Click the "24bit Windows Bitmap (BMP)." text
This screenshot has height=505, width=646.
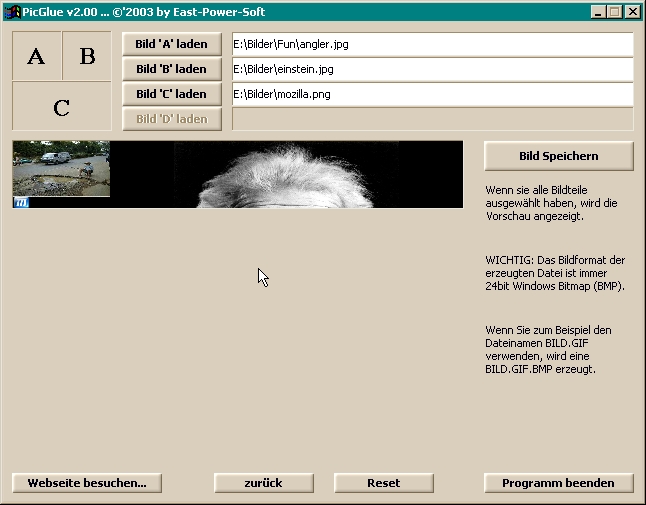point(555,286)
